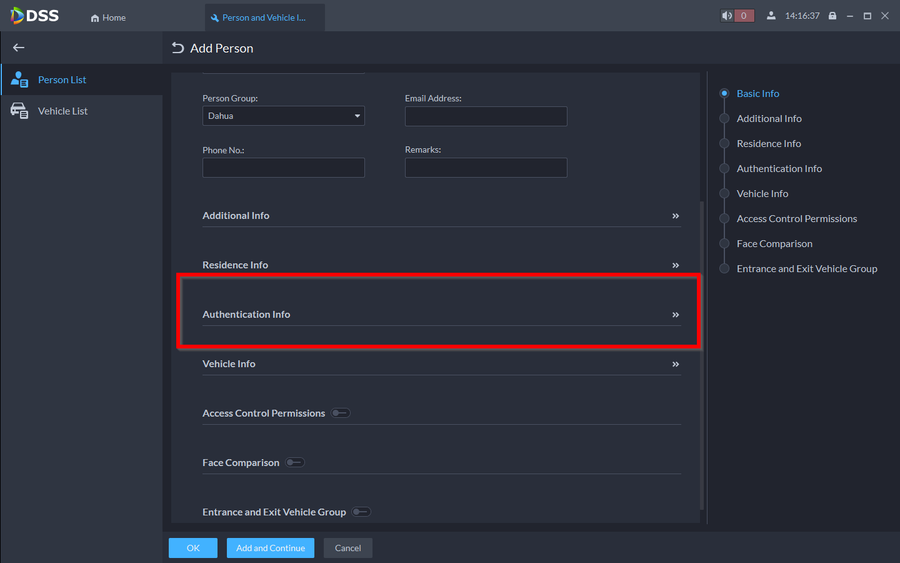This screenshot has height=563, width=900.
Task: Click the Basic Info step marker dot
Action: pyautogui.click(x=724, y=94)
